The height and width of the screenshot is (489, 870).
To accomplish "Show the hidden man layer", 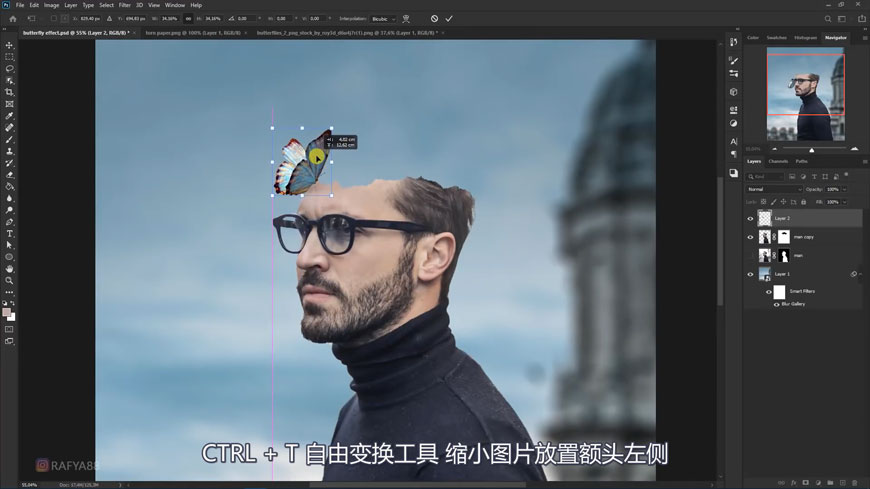I will [x=750, y=256].
